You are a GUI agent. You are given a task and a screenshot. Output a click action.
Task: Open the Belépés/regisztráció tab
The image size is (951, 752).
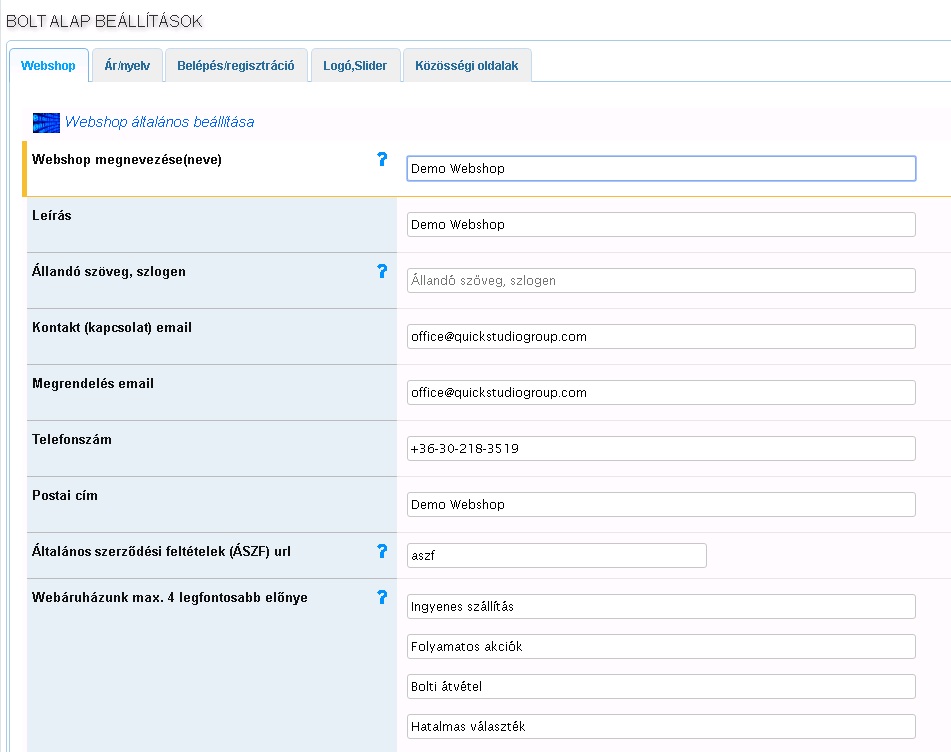[236, 65]
